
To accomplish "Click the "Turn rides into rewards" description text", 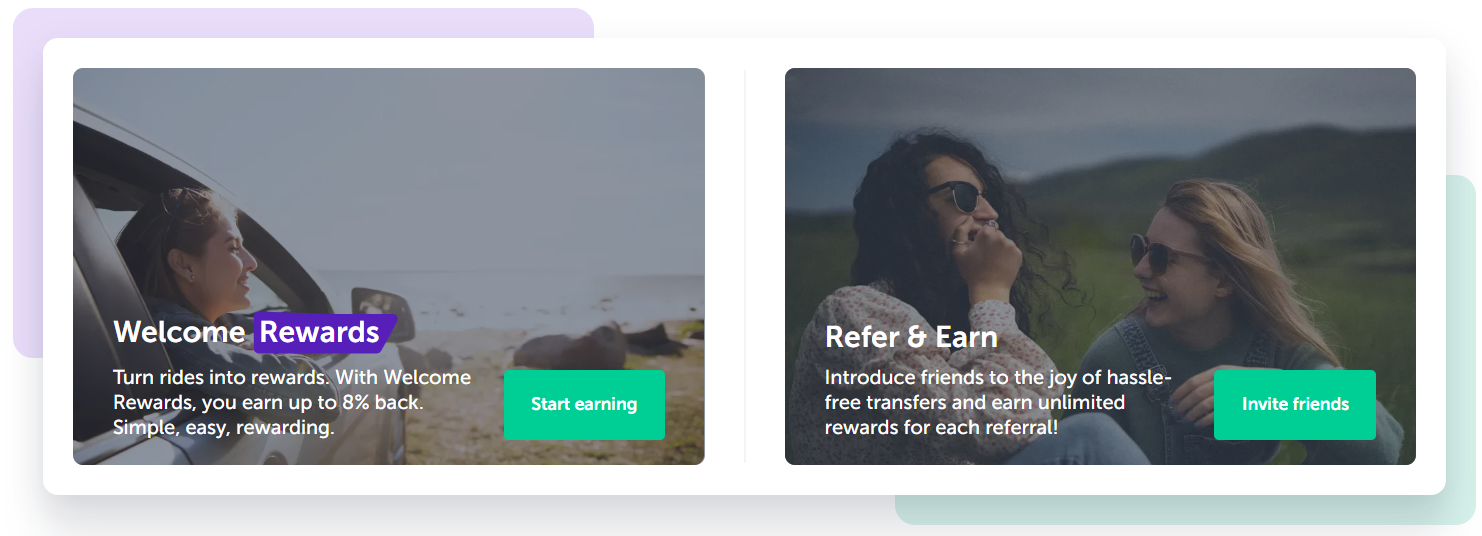I will coord(292,403).
